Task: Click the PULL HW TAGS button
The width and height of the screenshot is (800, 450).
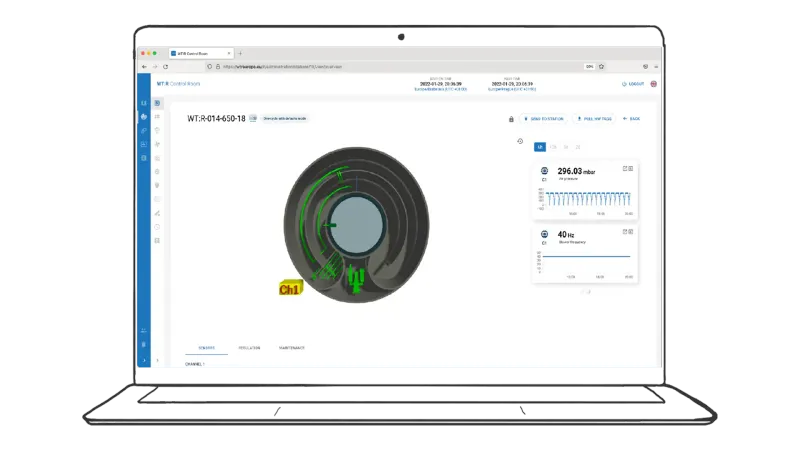Action: [x=594, y=119]
